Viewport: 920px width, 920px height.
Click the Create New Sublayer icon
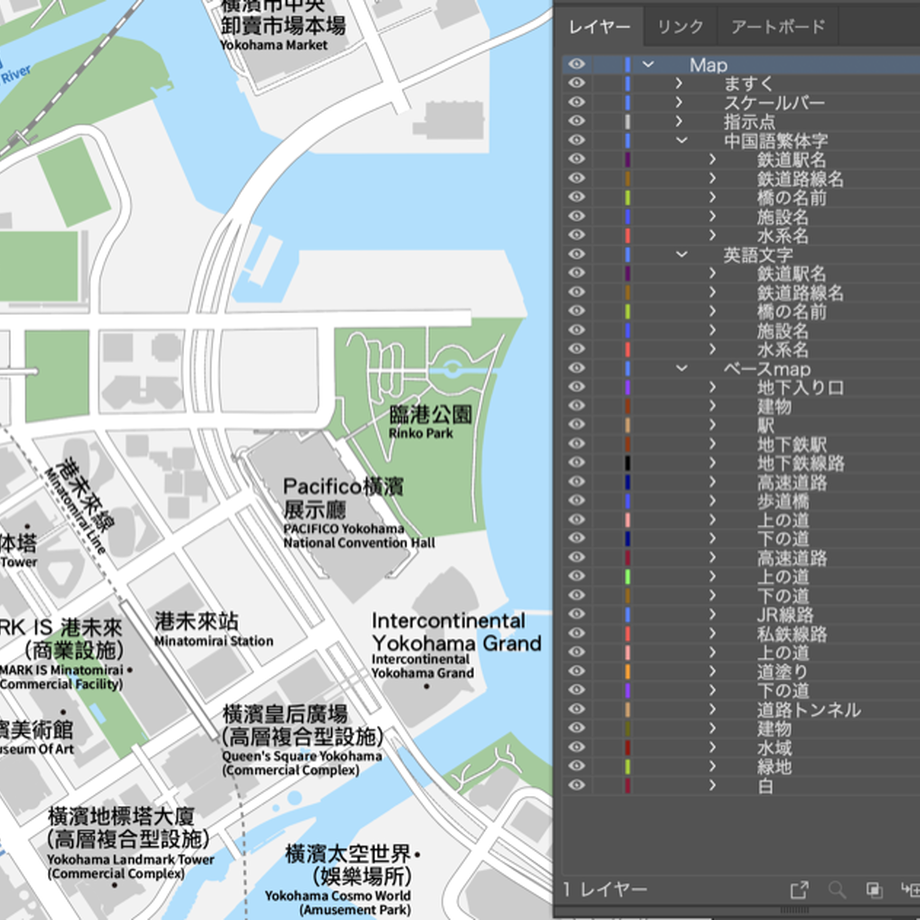pyautogui.click(x=910, y=889)
